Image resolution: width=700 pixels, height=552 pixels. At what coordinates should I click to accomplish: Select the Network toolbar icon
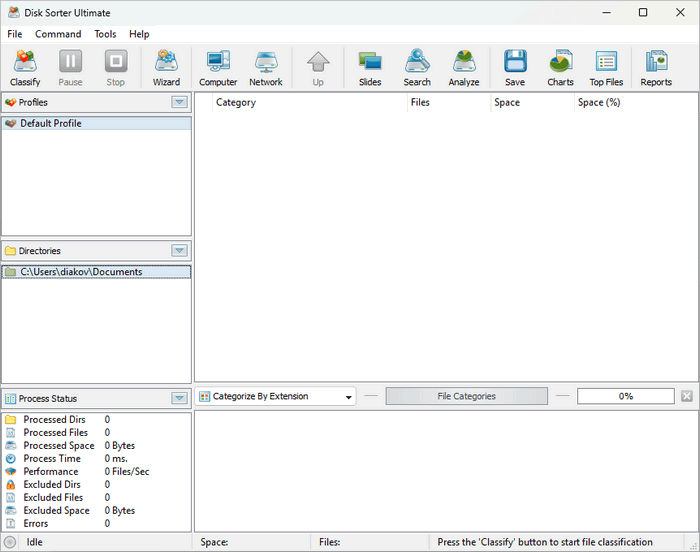tap(266, 61)
